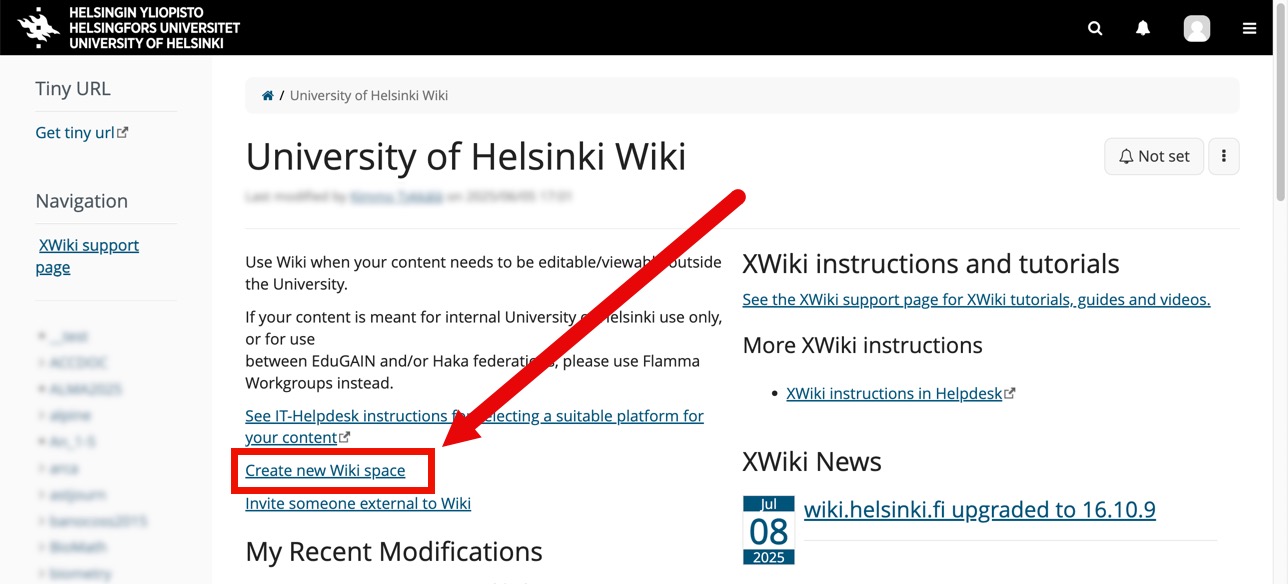Viewport: 1288px width, 584px height.
Task: Open XWiki support page tutorials and videos link
Action: click(x=976, y=300)
